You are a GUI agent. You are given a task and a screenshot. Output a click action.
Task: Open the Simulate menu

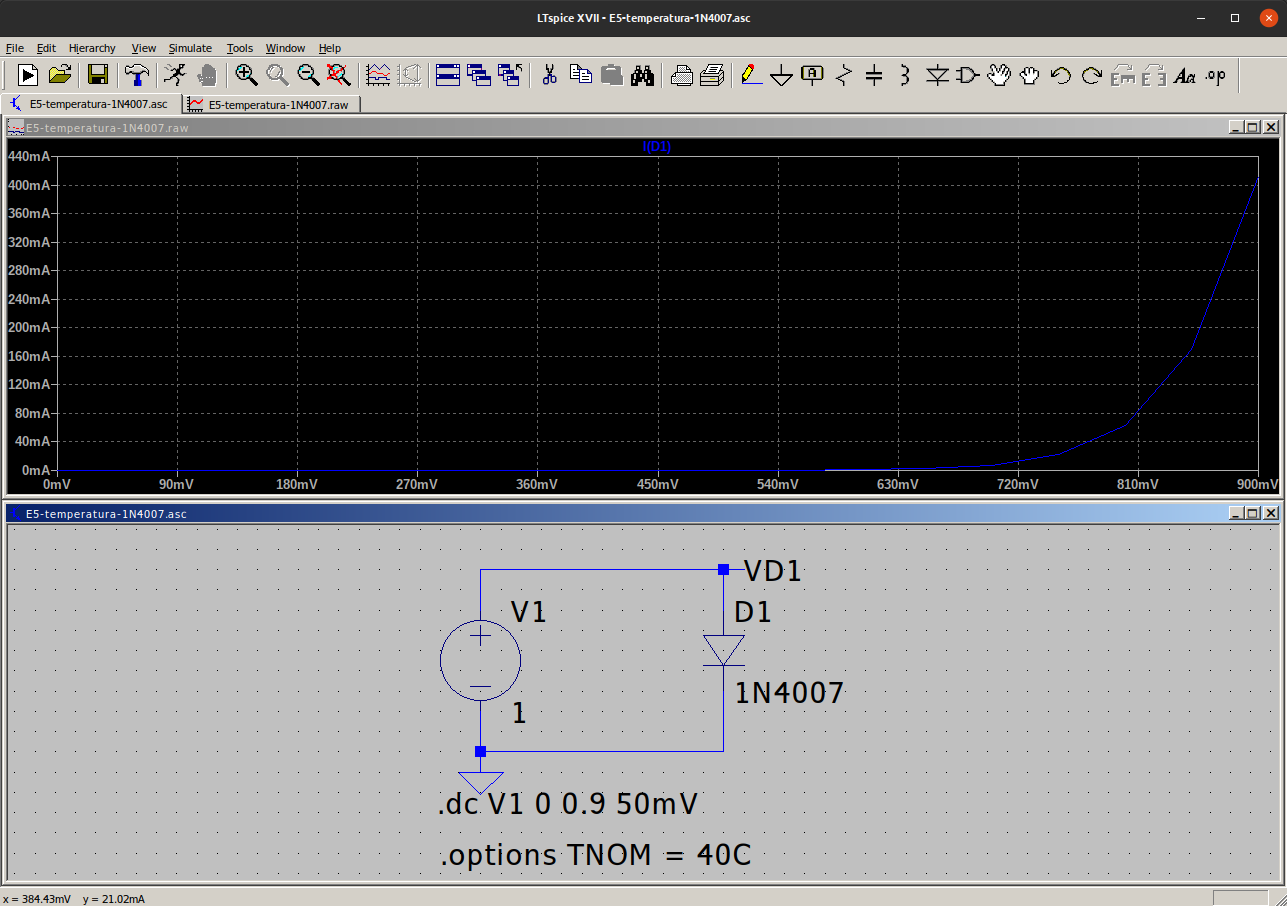[190, 48]
